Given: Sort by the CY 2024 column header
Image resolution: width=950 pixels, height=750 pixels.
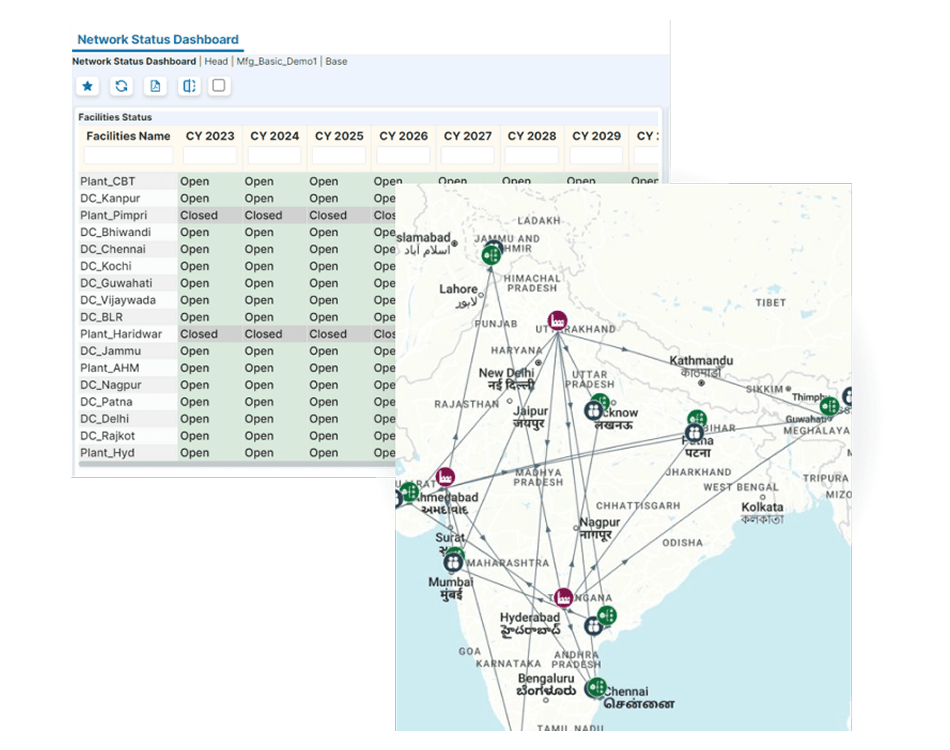Looking at the screenshot, I should tap(274, 136).
